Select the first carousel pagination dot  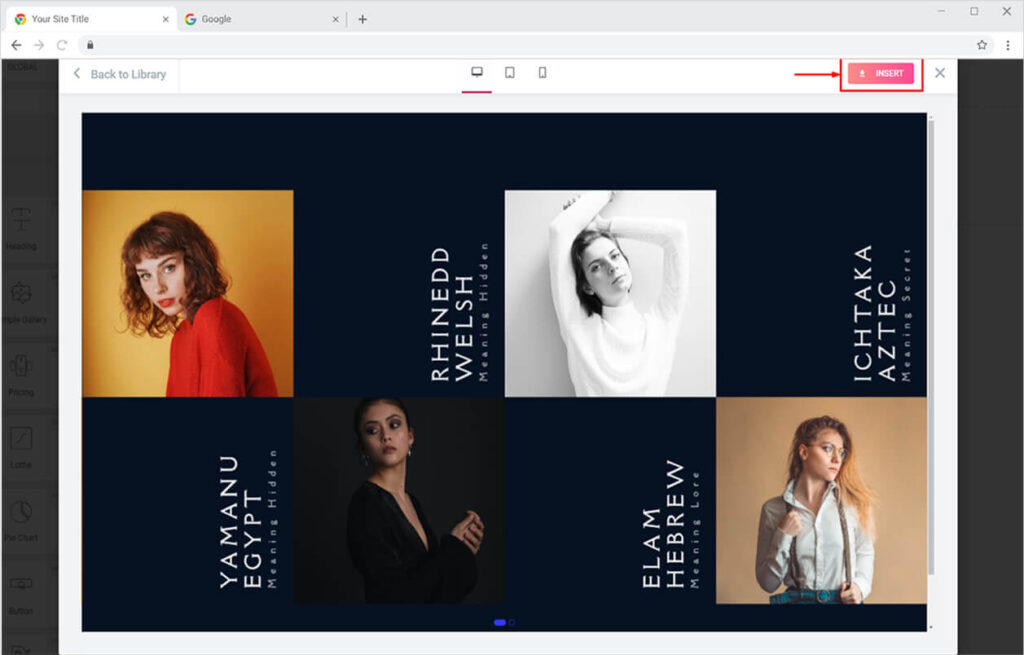[x=499, y=622]
